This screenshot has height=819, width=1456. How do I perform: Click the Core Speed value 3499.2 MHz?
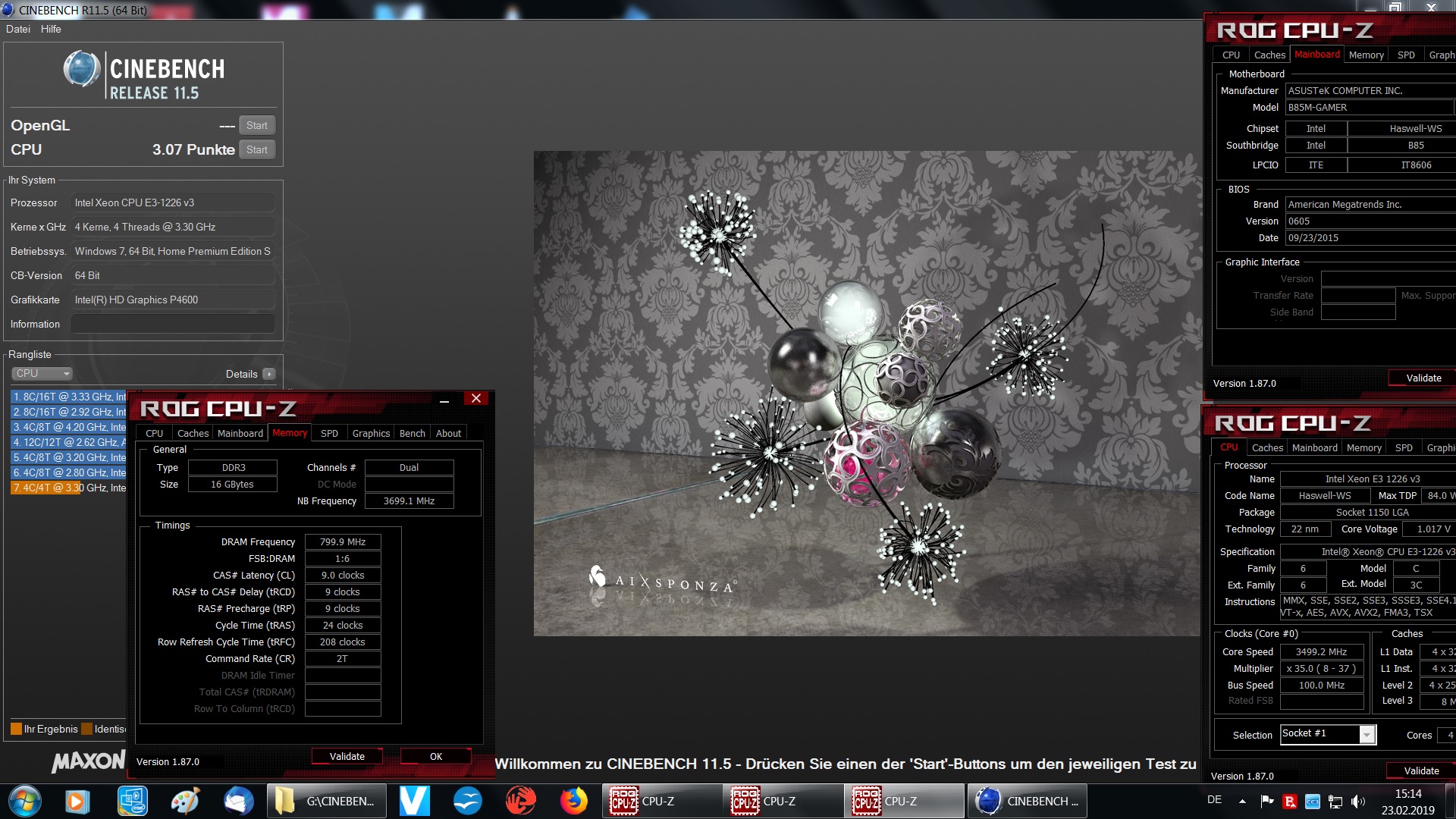1322,651
